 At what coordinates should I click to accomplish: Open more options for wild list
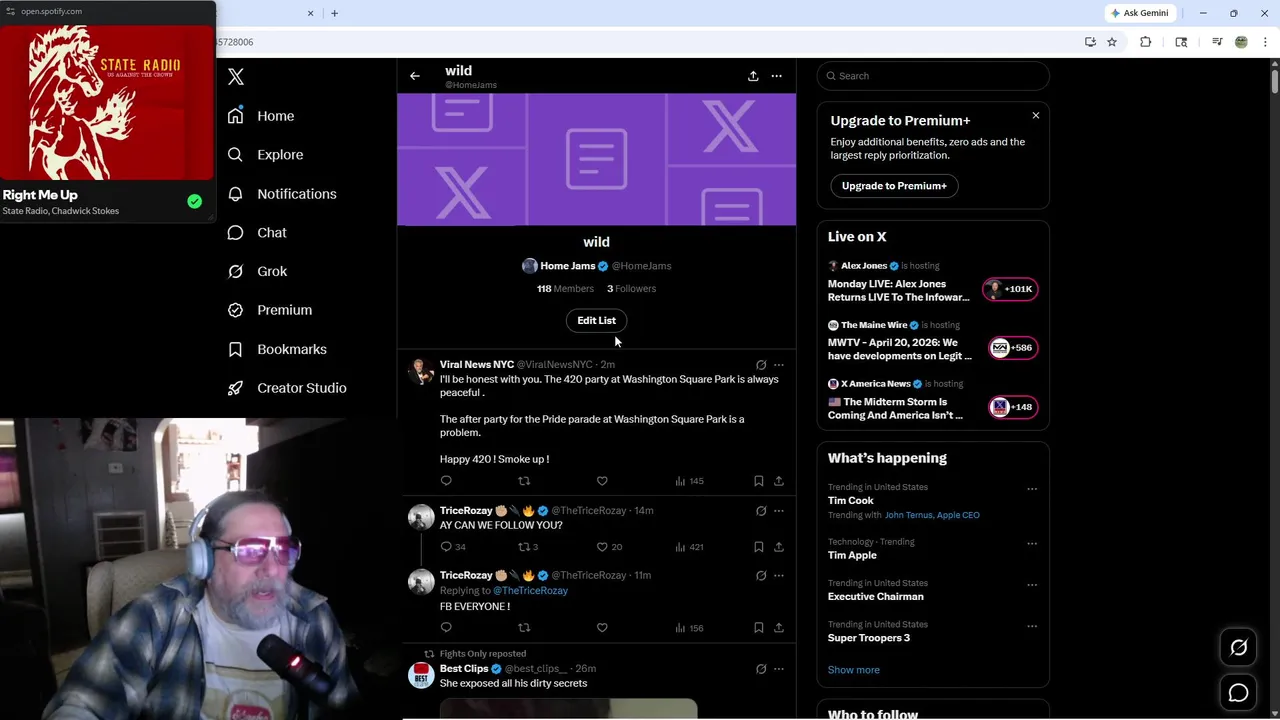[x=776, y=76]
